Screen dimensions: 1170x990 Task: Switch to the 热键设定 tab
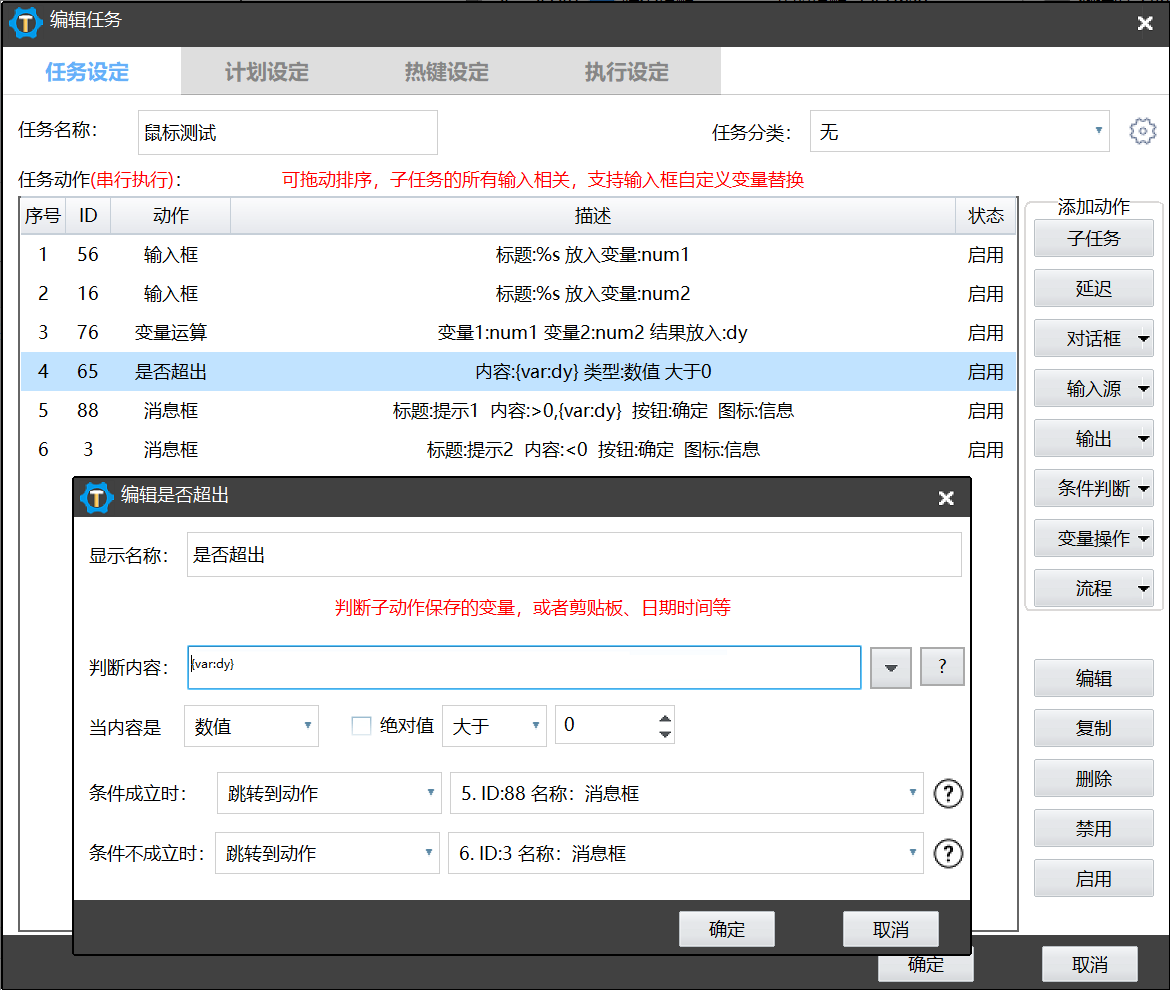(x=447, y=72)
